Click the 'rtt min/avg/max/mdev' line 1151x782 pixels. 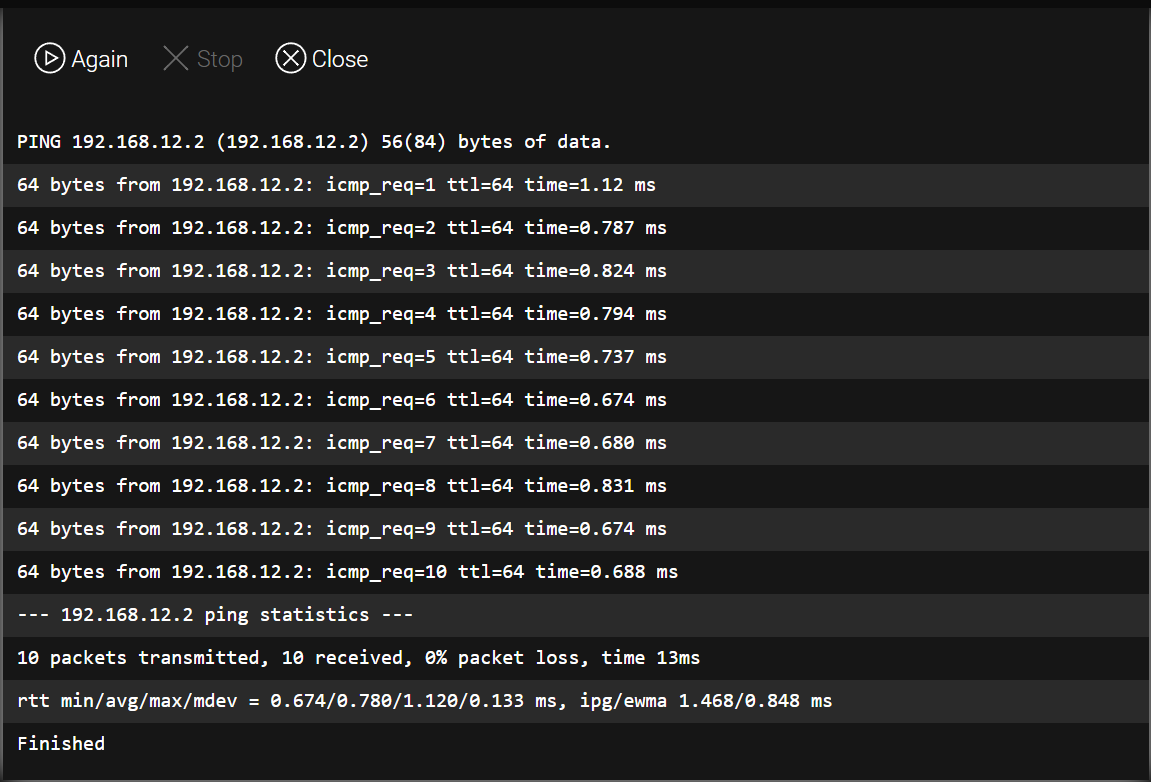click(577, 700)
